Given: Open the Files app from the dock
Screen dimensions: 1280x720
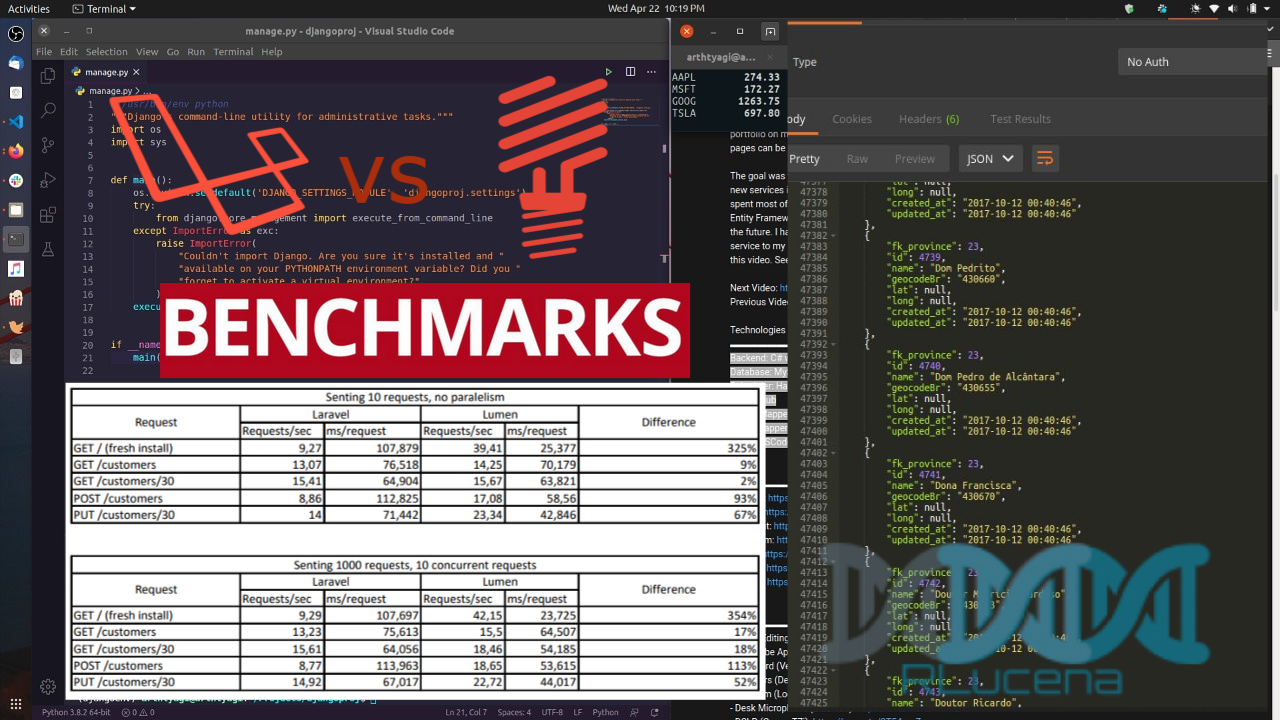Looking at the screenshot, I should 16,210.
